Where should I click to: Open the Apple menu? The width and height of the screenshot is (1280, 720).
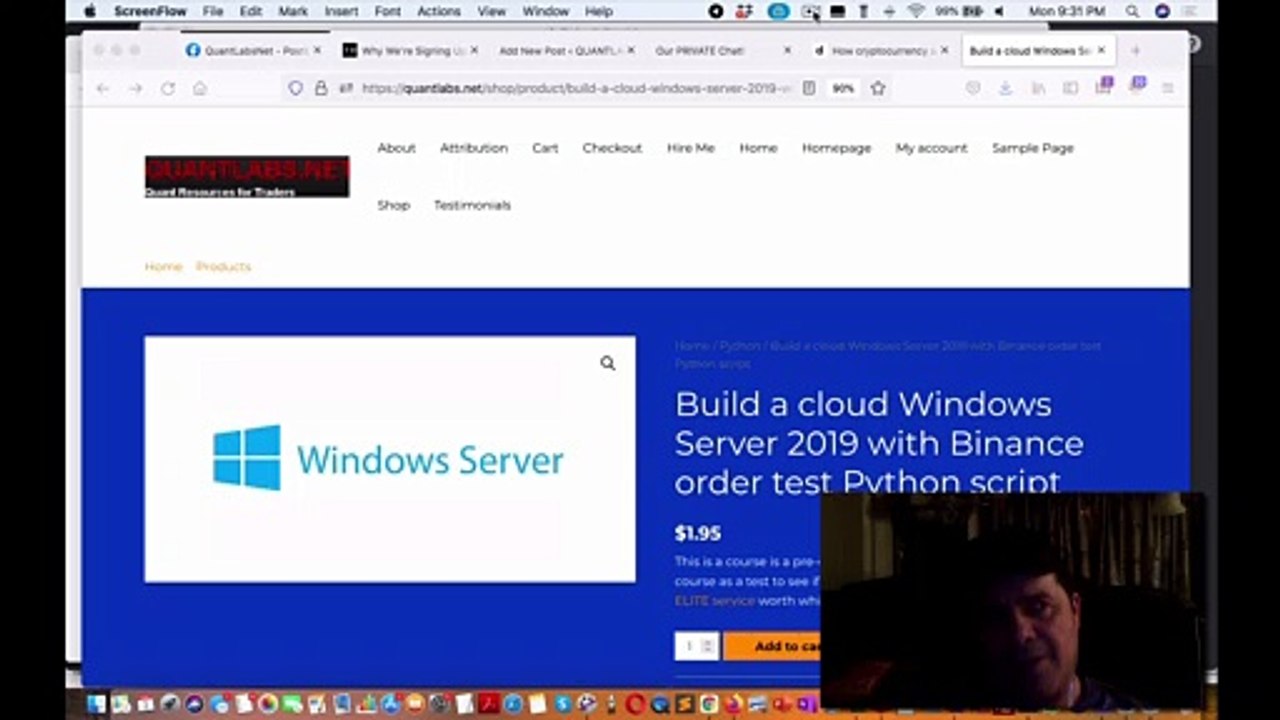pyautogui.click(x=90, y=11)
